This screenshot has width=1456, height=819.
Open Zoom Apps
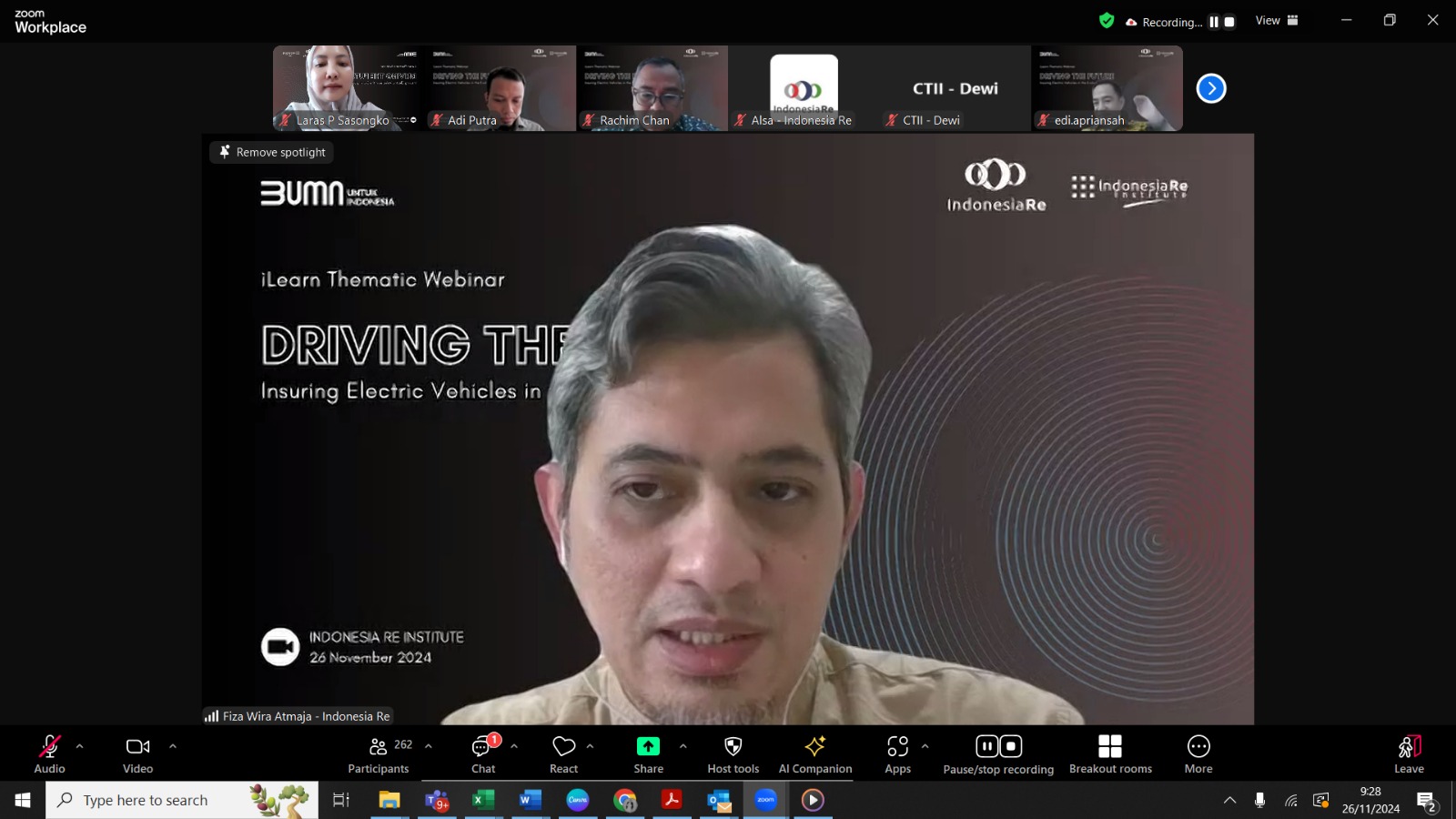pos(898,754)
